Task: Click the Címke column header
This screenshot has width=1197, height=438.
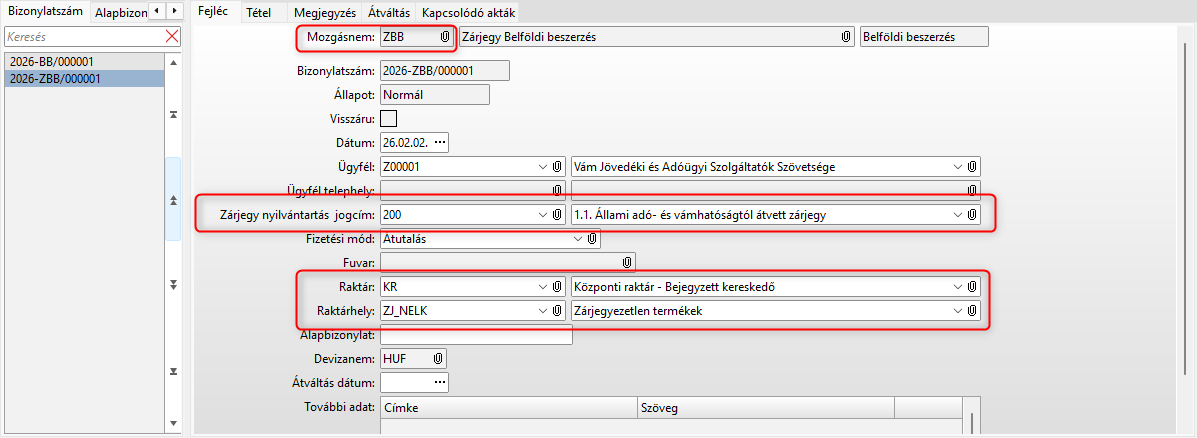Action: [508, 407]
